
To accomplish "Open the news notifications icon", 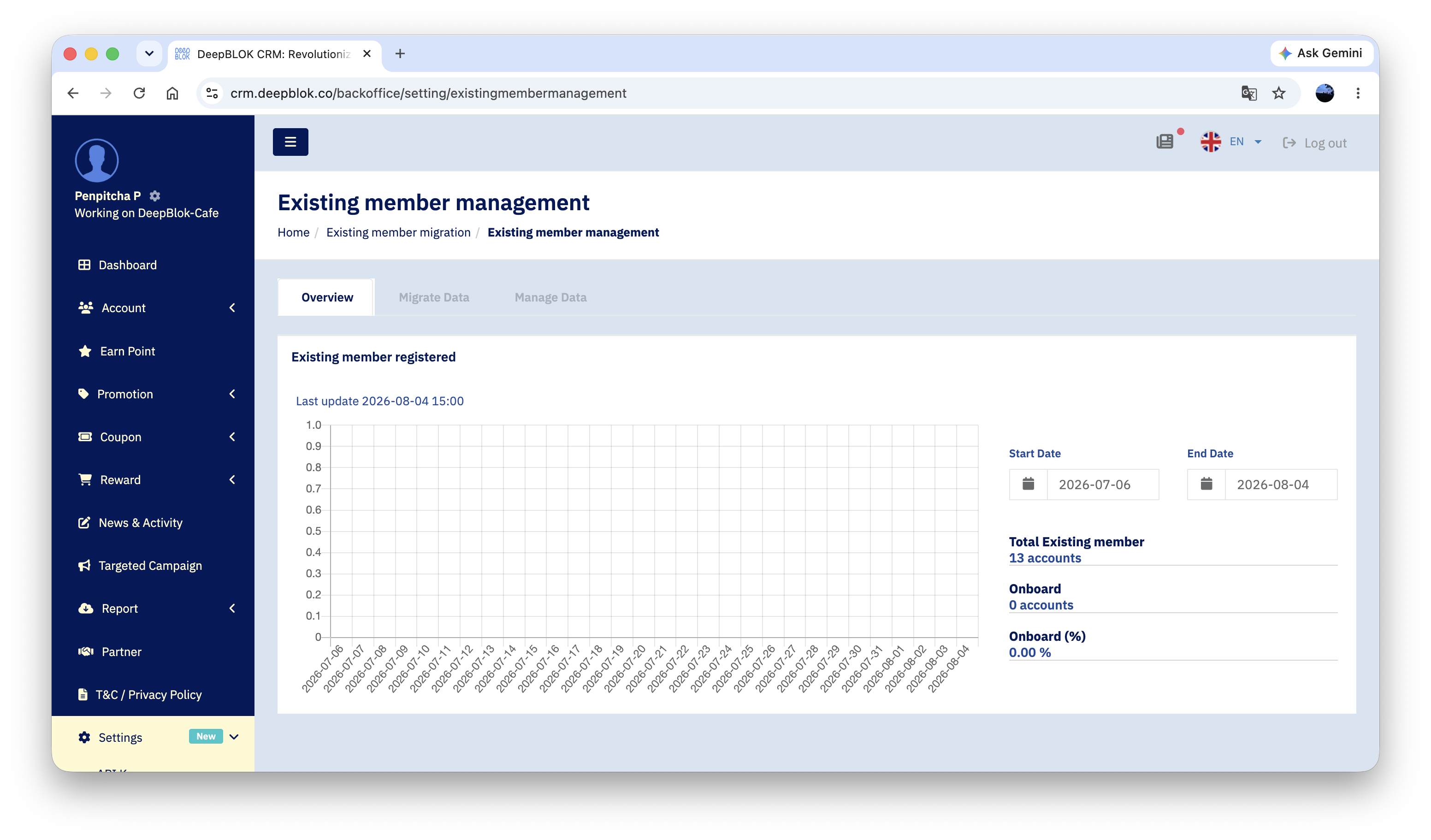I will (1165, 142).
